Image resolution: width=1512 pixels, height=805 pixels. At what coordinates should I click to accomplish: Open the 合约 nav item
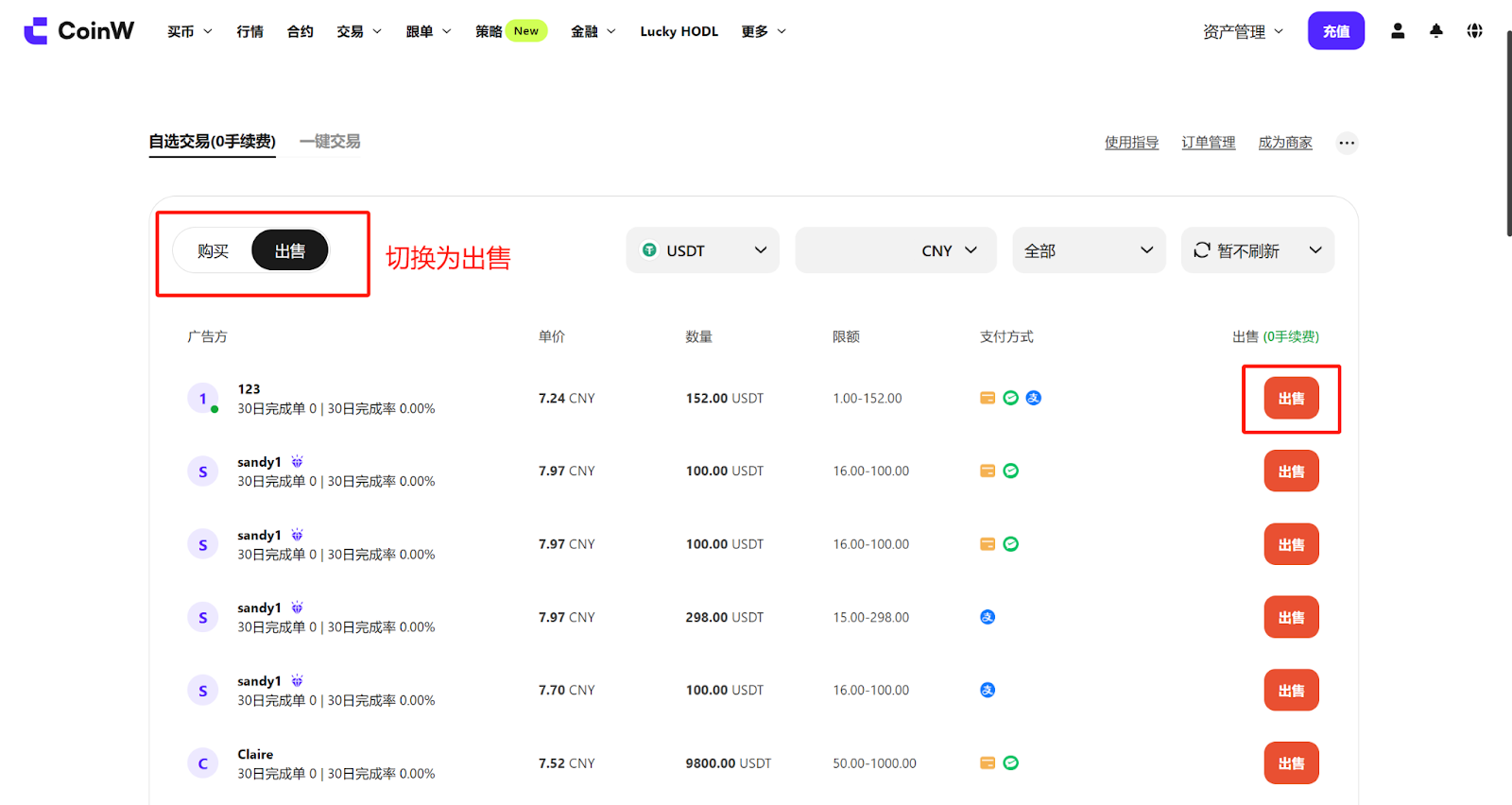point(301,31)
